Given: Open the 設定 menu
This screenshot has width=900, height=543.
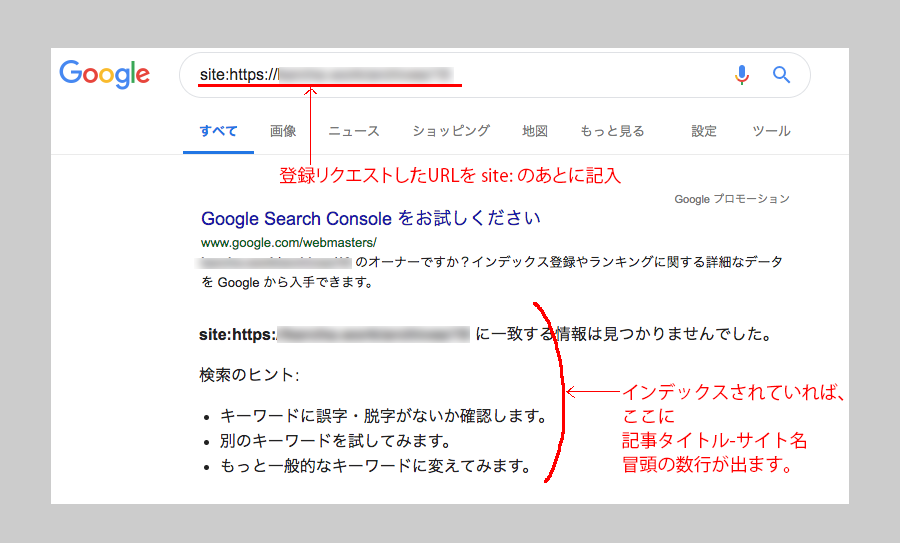Looking at the screenshot, I should [x=704, y=131].
